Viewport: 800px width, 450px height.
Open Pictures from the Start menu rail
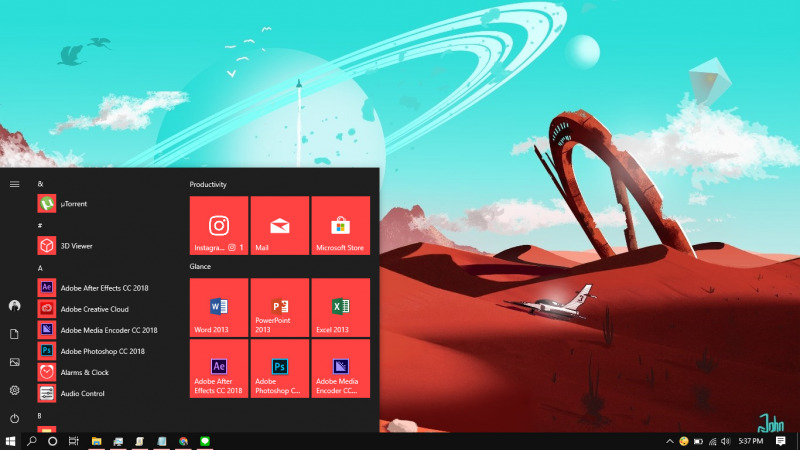click(x=14, y=362)
